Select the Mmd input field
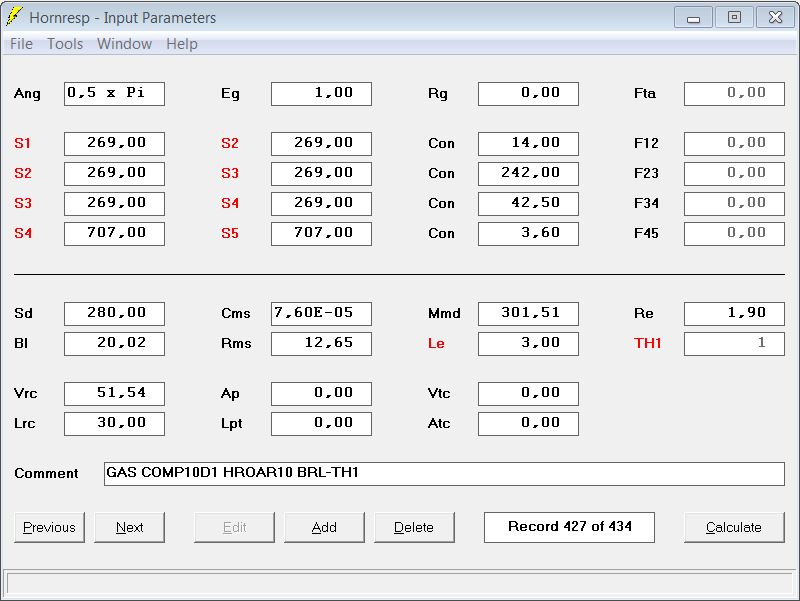This screenshot has height=601, width=800. 528,313
